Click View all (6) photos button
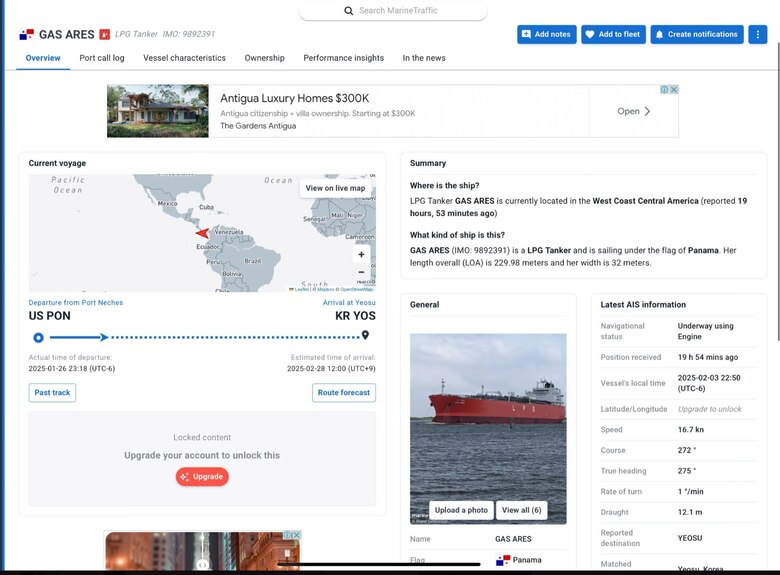The image size is (780, 575). point(521,510)
